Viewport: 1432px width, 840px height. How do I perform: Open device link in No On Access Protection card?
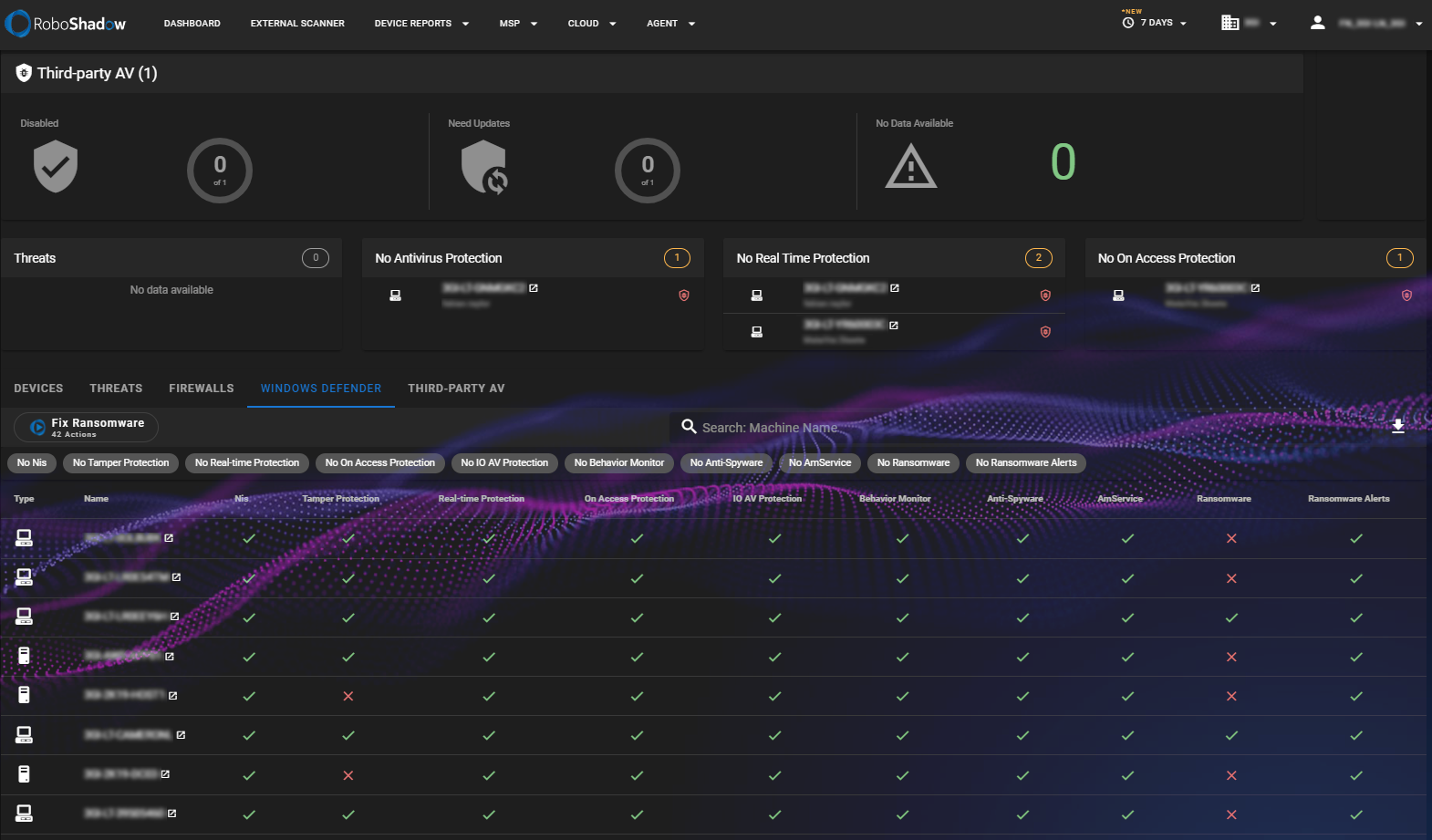[1255, 288]
